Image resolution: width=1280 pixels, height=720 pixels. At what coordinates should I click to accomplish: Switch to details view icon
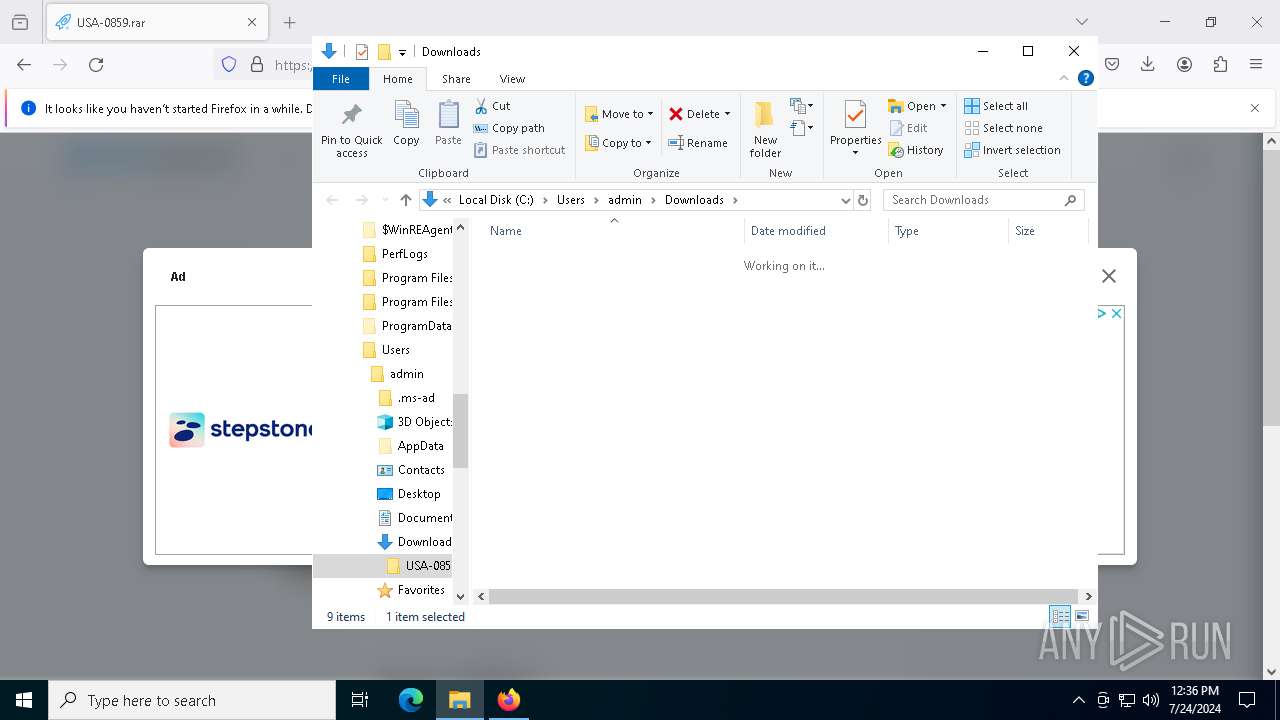pyautogui.click(x=1060, y=617)
